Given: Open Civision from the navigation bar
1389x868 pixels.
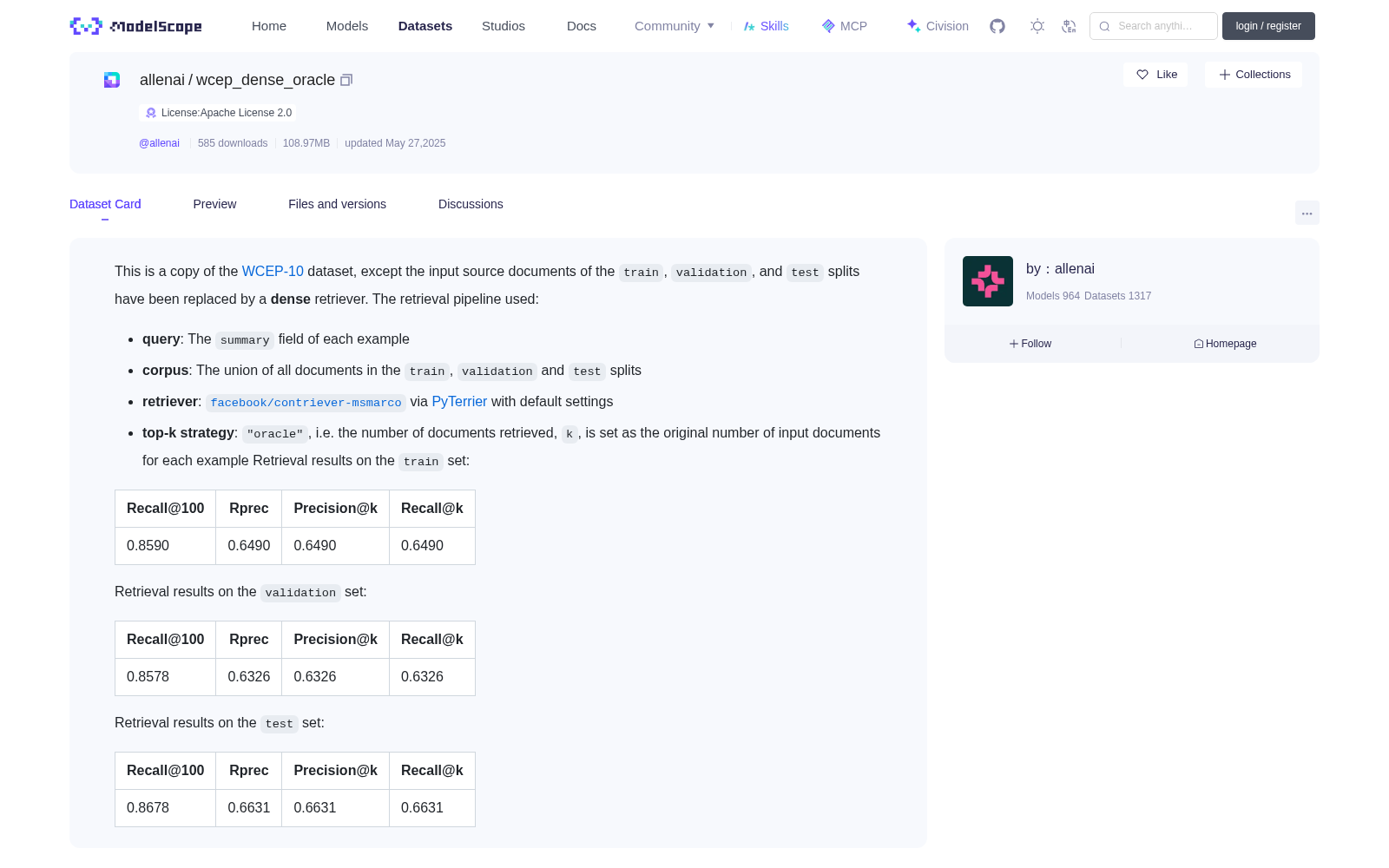Looking at the screenshot, I should [x=938, y=26].
